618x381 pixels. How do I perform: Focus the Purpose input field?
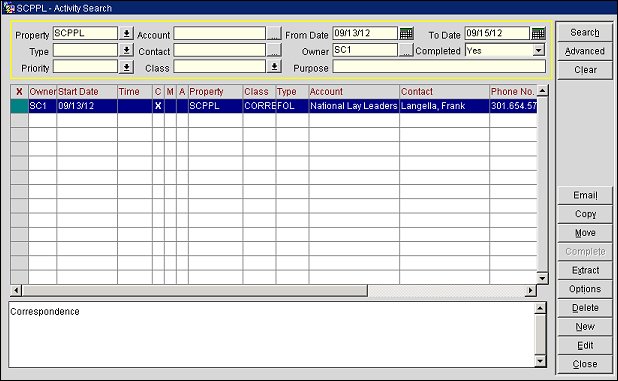(x=439, y=67)
